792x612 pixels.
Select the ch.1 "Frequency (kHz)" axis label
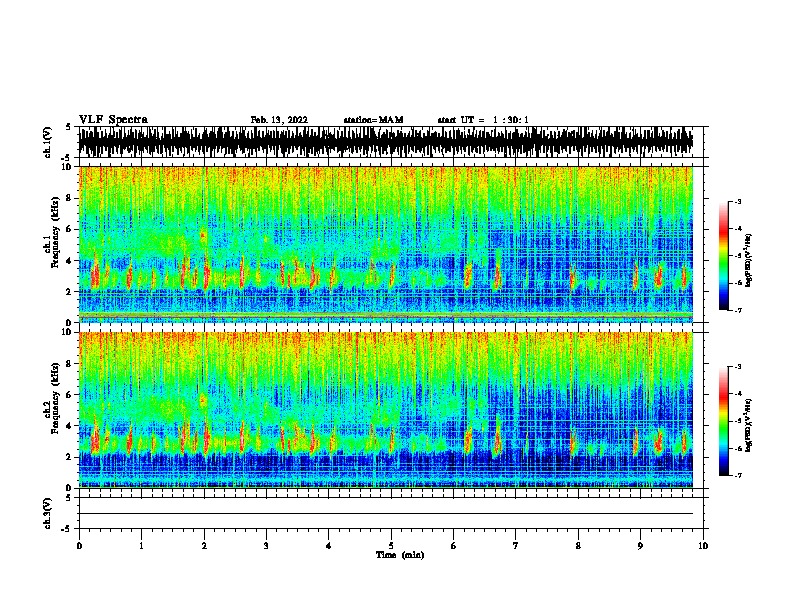55,233
